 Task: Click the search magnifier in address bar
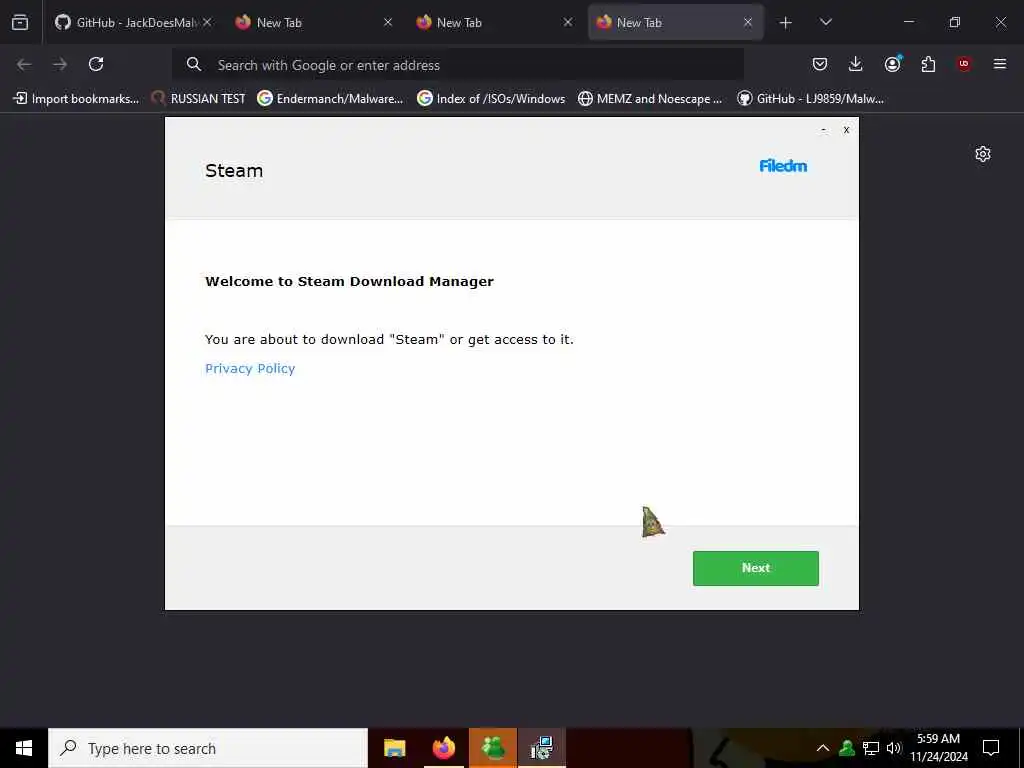pos(193,64)
